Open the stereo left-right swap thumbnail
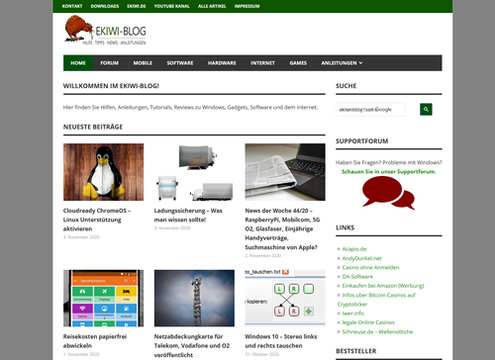 pyautogui.click(x=285, y=297)
